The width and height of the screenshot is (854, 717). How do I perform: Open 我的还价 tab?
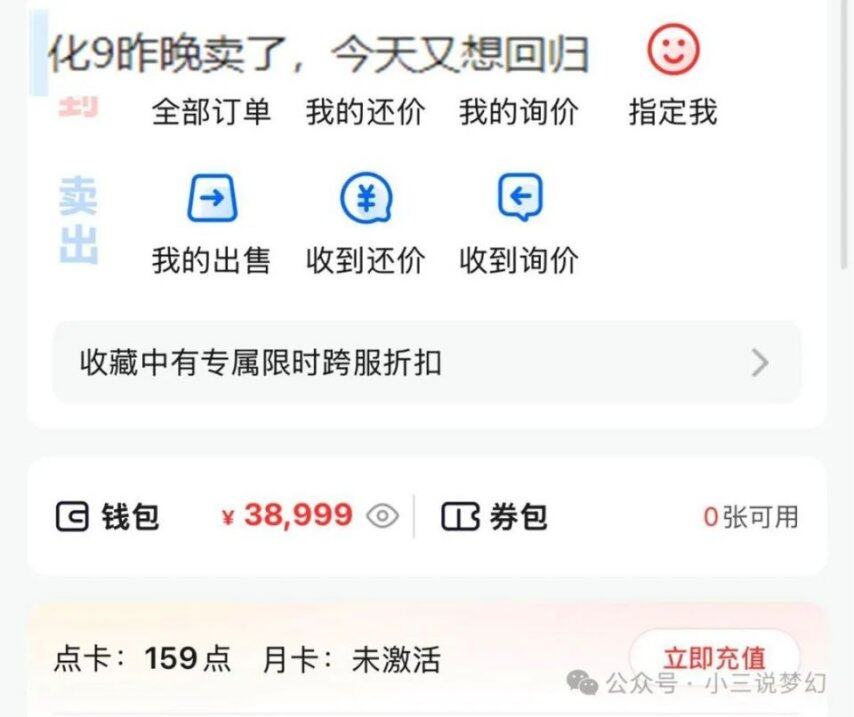click(365, 112)
